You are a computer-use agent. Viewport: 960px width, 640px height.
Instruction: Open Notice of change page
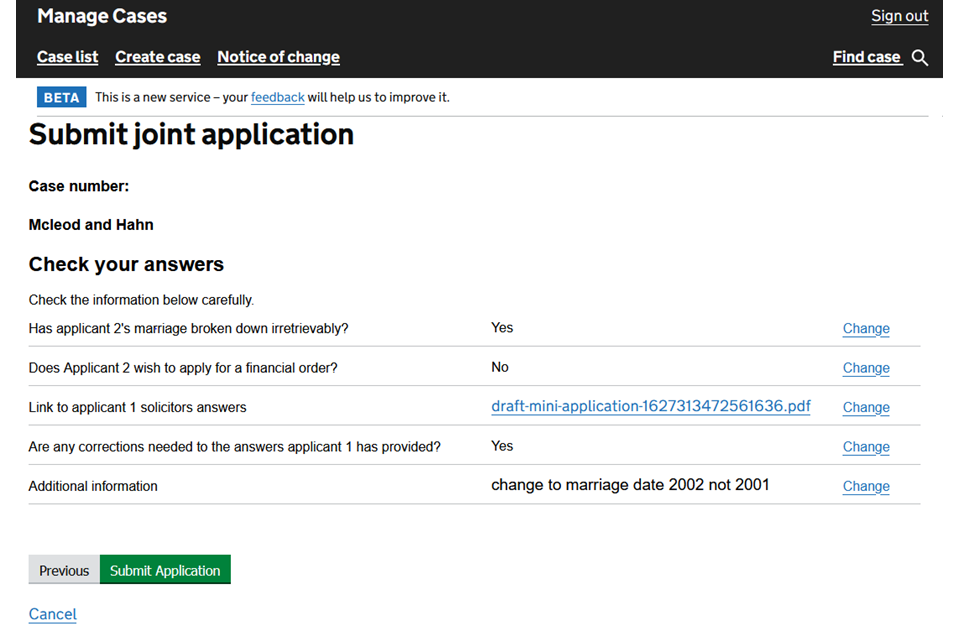(278, 57)
